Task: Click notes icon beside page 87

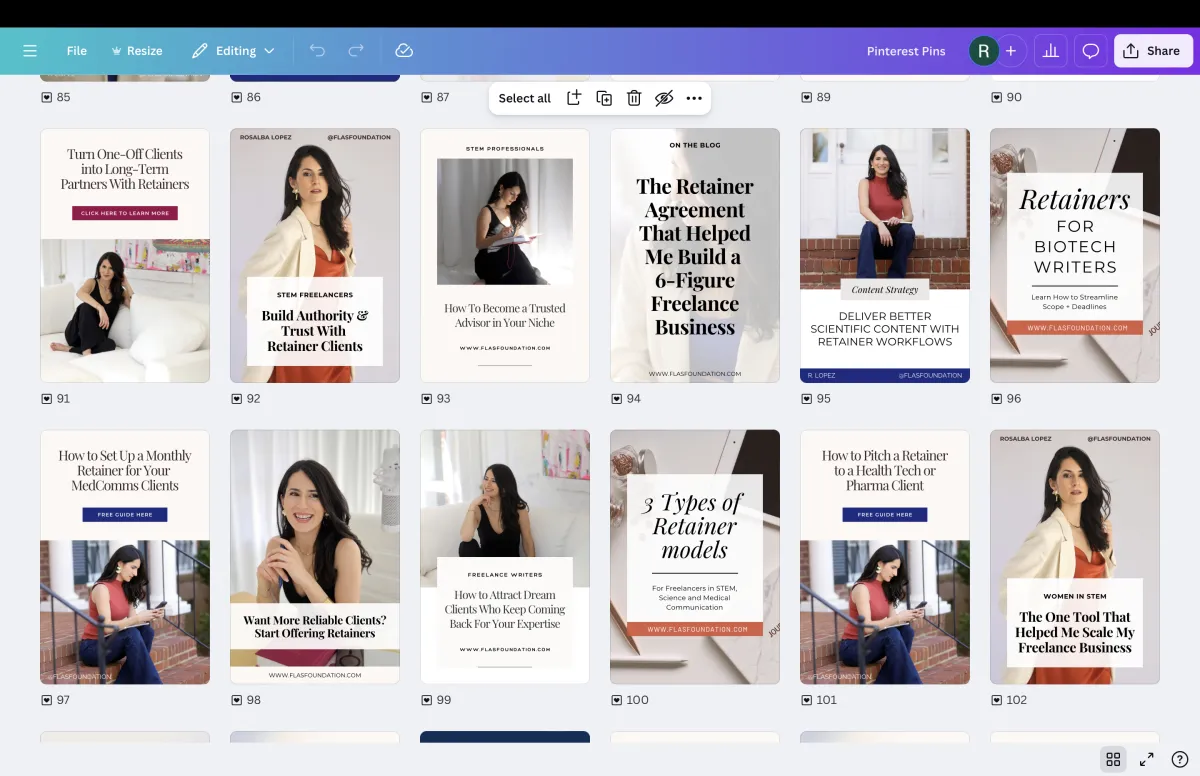Action: click(x=426, y=97)
